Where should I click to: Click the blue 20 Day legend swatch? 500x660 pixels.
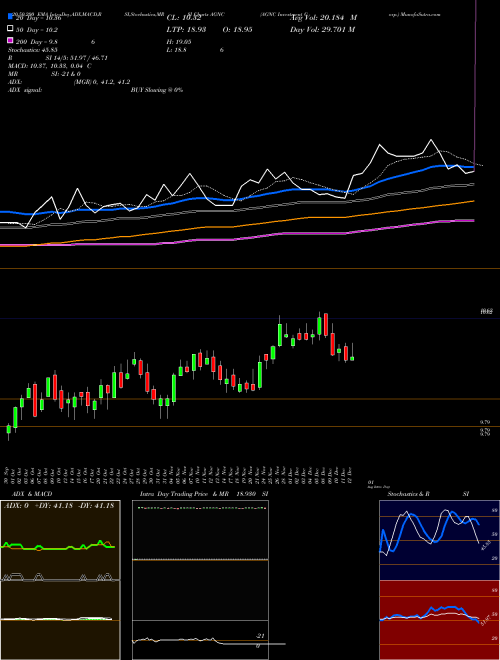coord(10,17)
